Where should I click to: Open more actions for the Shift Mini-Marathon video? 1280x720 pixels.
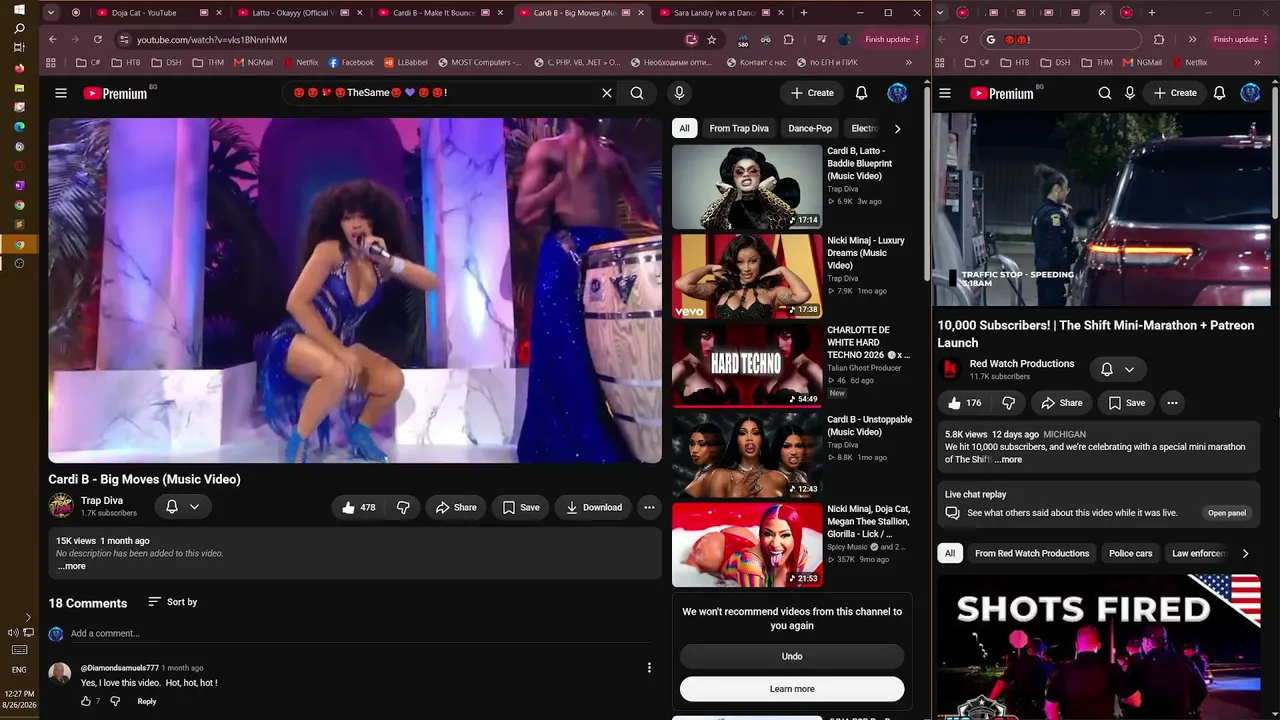1172,403
